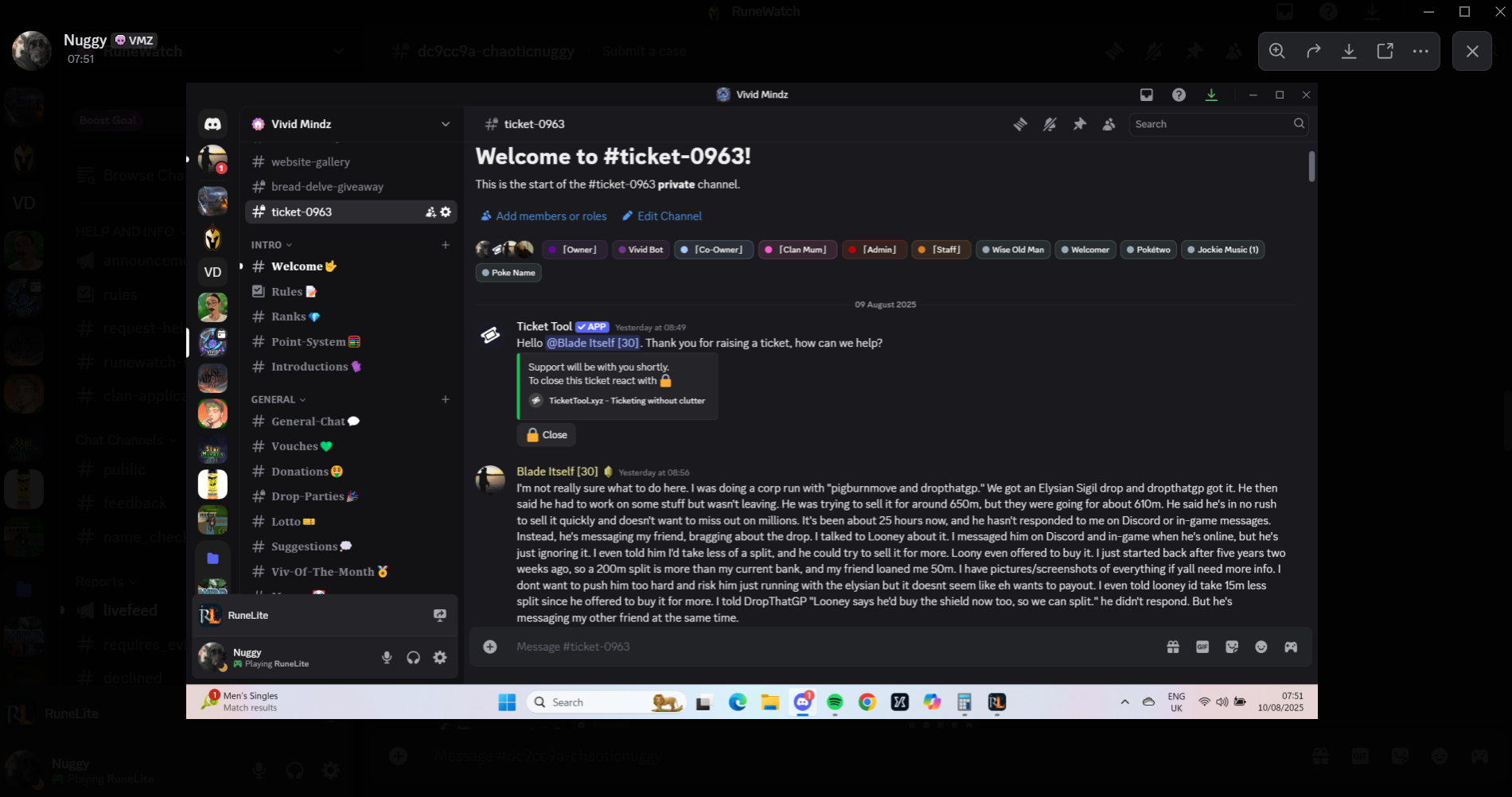
Task: Open the Inbox icon in title bar
Action: coord(1147,95)
